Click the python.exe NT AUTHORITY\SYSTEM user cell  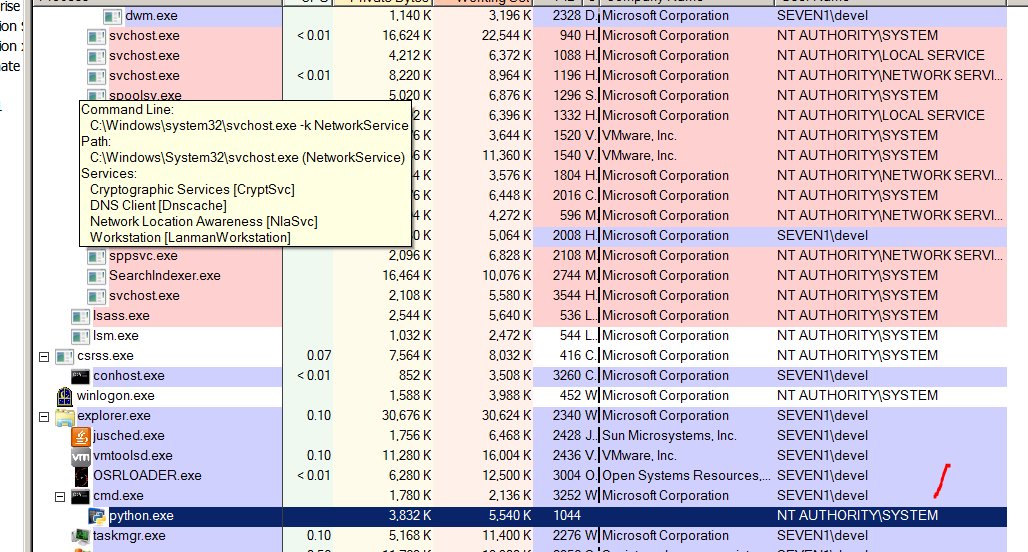857,516
